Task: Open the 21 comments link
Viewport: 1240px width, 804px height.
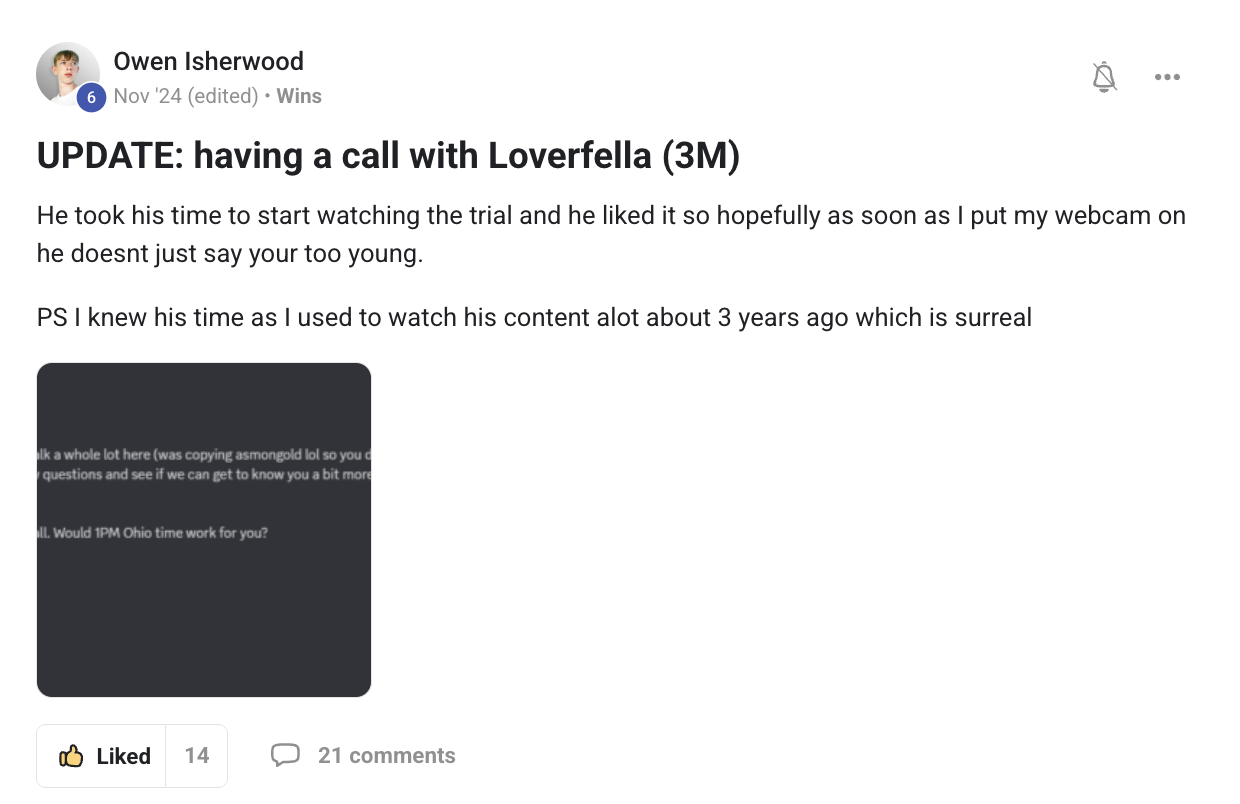Action: (x=386, y=756)
